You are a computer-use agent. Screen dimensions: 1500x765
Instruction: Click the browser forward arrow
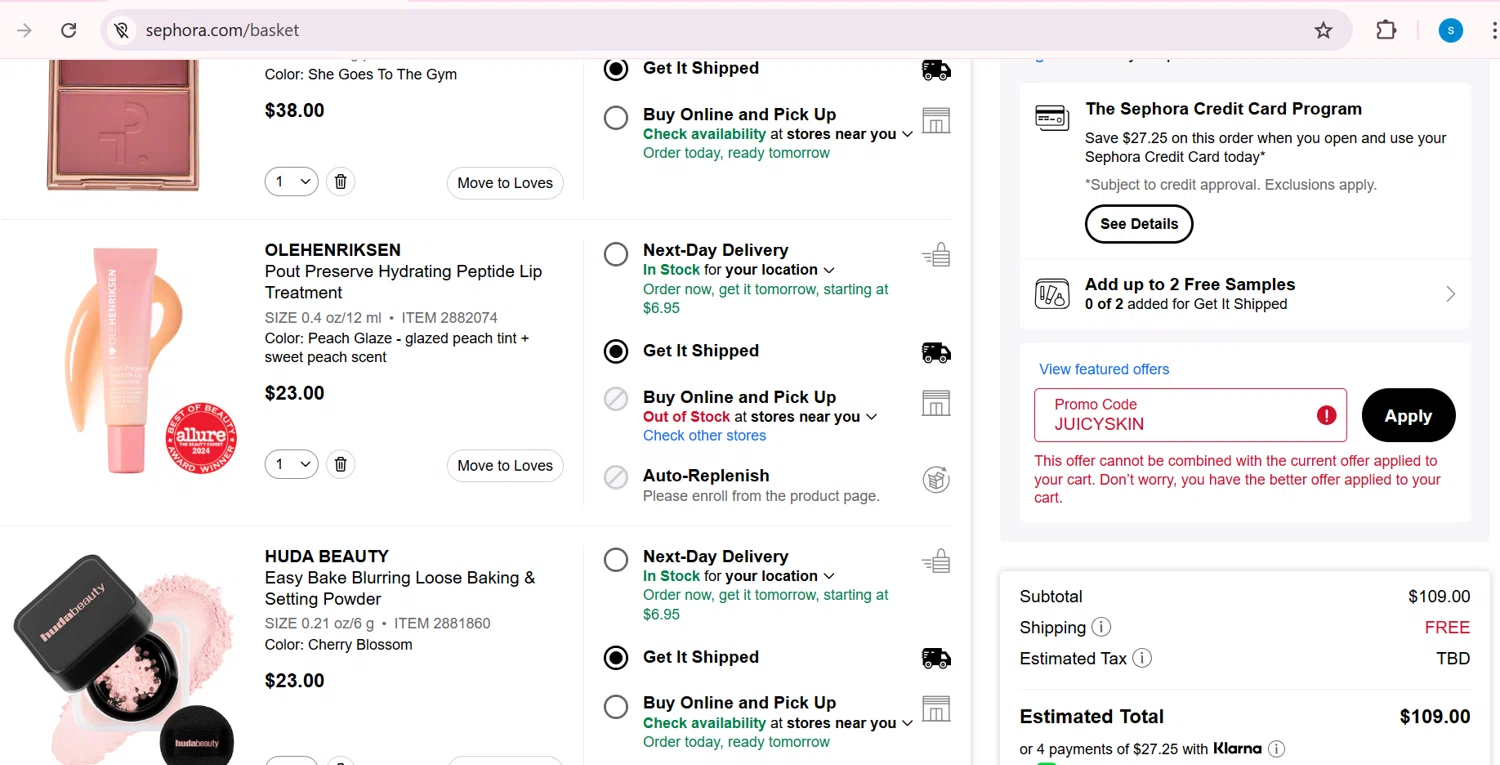24,30
